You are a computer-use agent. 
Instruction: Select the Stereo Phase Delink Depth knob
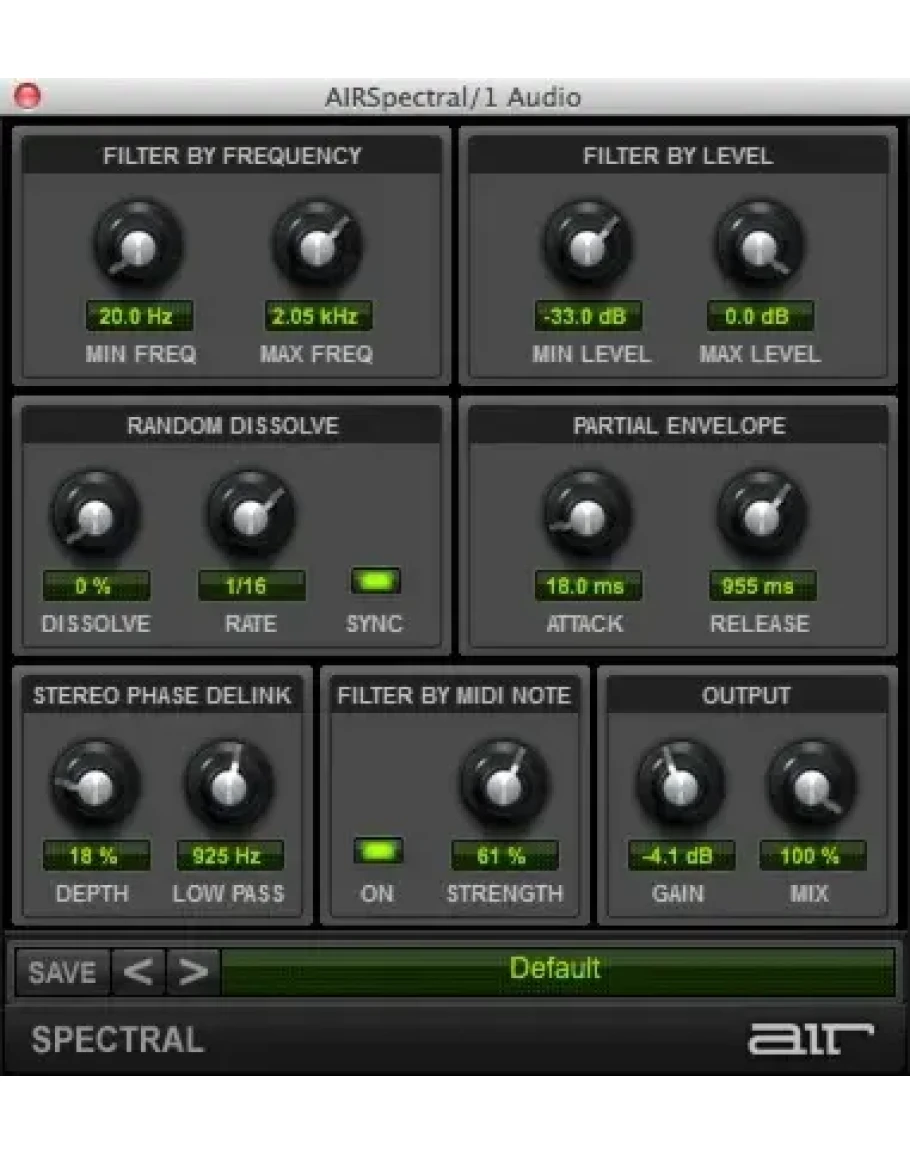point(96,786)
